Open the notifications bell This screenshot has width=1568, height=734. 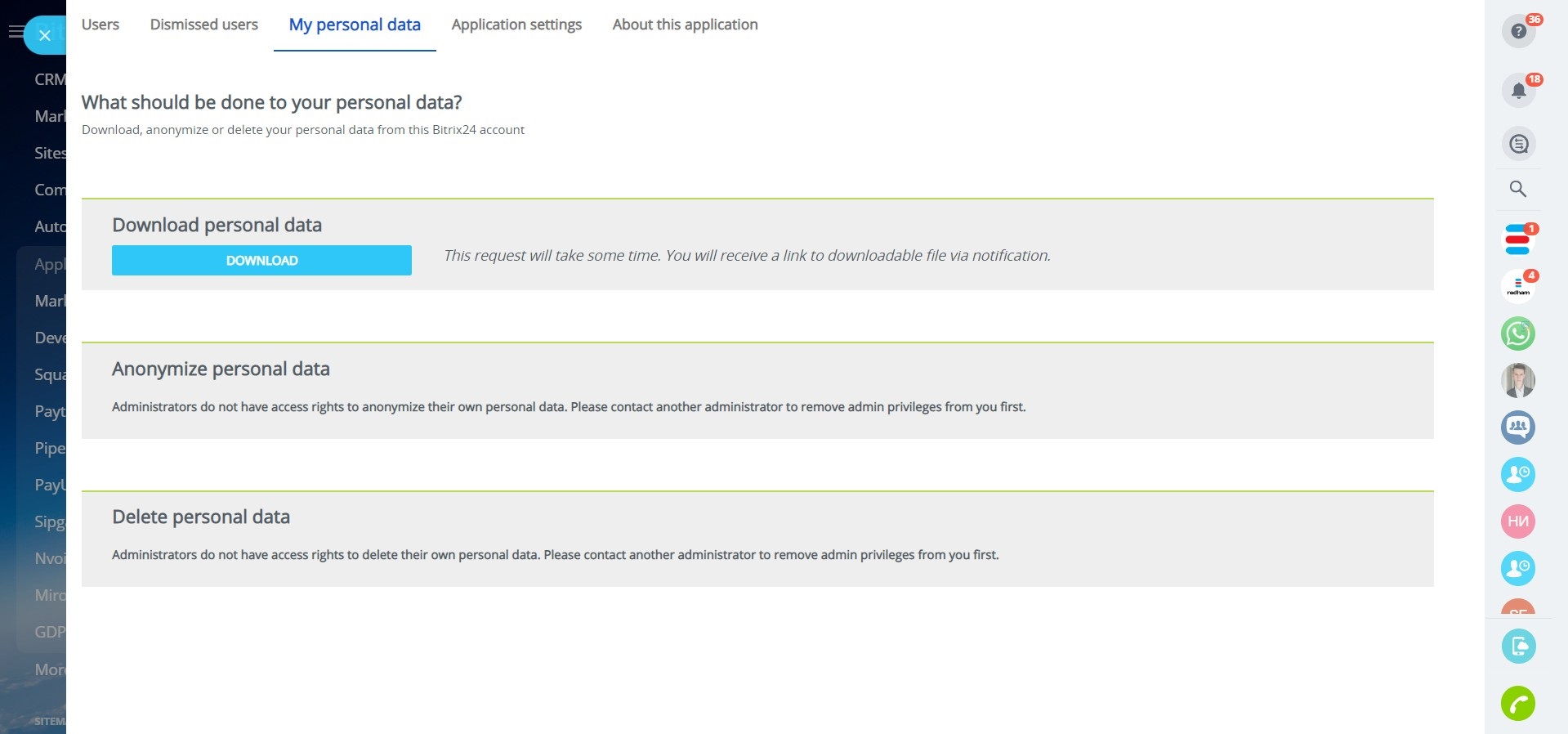(1518, 90)
